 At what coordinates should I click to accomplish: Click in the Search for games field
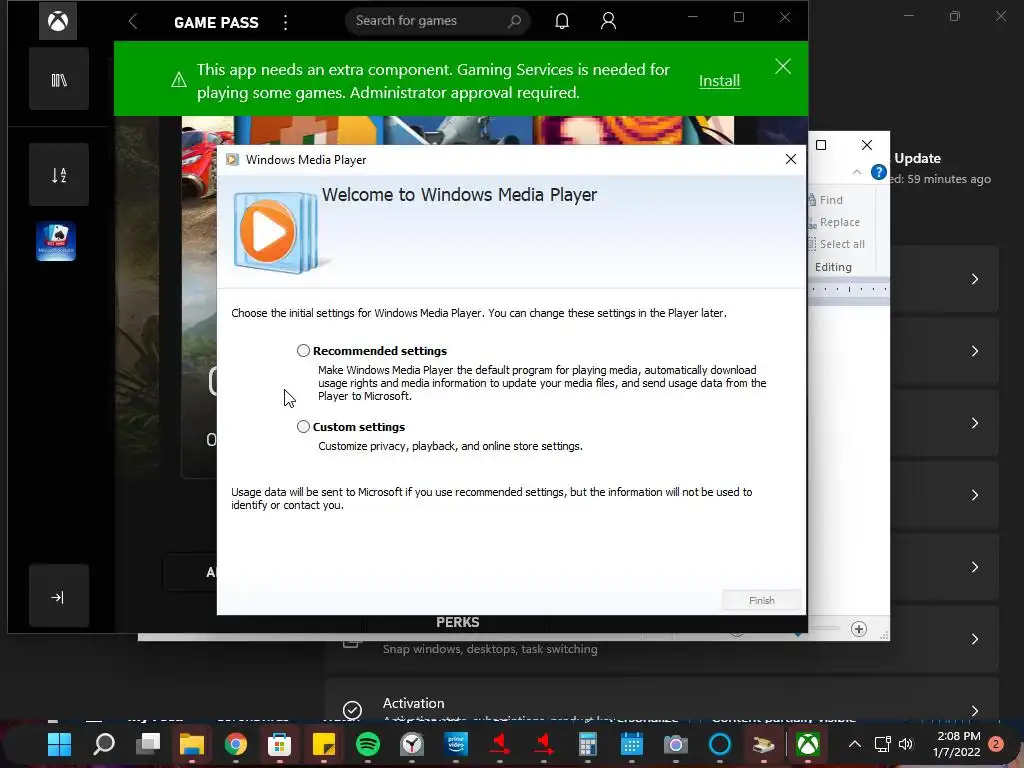click(x=438, y=21)
